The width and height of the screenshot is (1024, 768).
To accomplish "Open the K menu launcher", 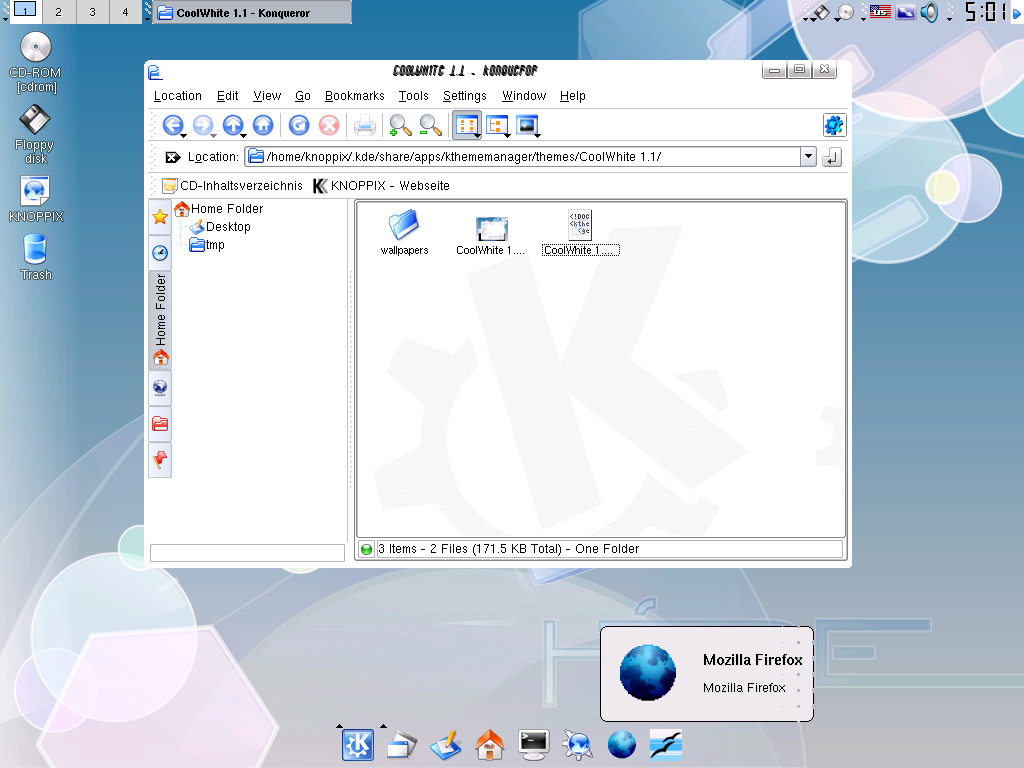I will coord(358,744).
